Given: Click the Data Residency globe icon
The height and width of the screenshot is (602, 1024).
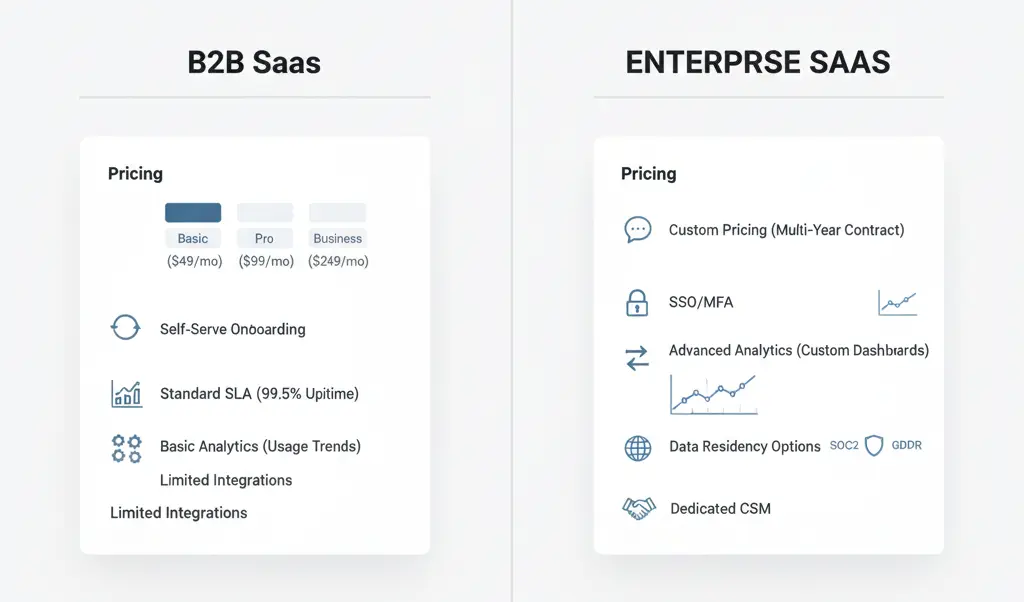Looking at the screenshot, I should (x=637, y=447).
